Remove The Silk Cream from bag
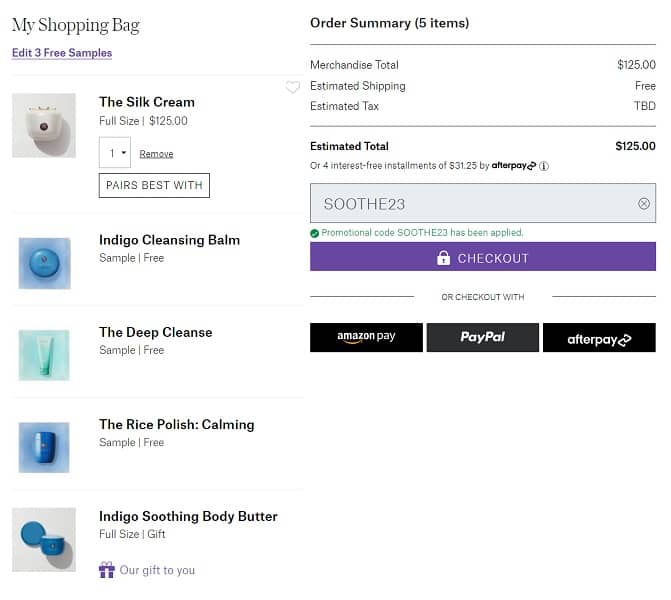The image size is (671, 600). pos(156,154)
